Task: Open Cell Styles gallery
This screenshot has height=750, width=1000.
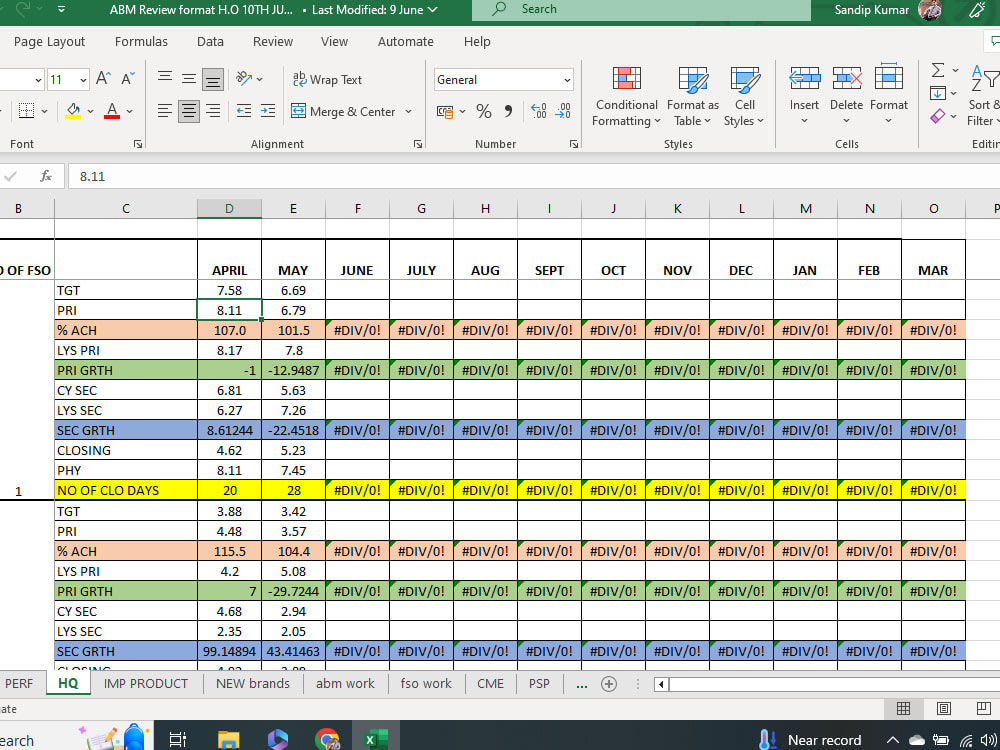Action: click(x=744, y=96)
